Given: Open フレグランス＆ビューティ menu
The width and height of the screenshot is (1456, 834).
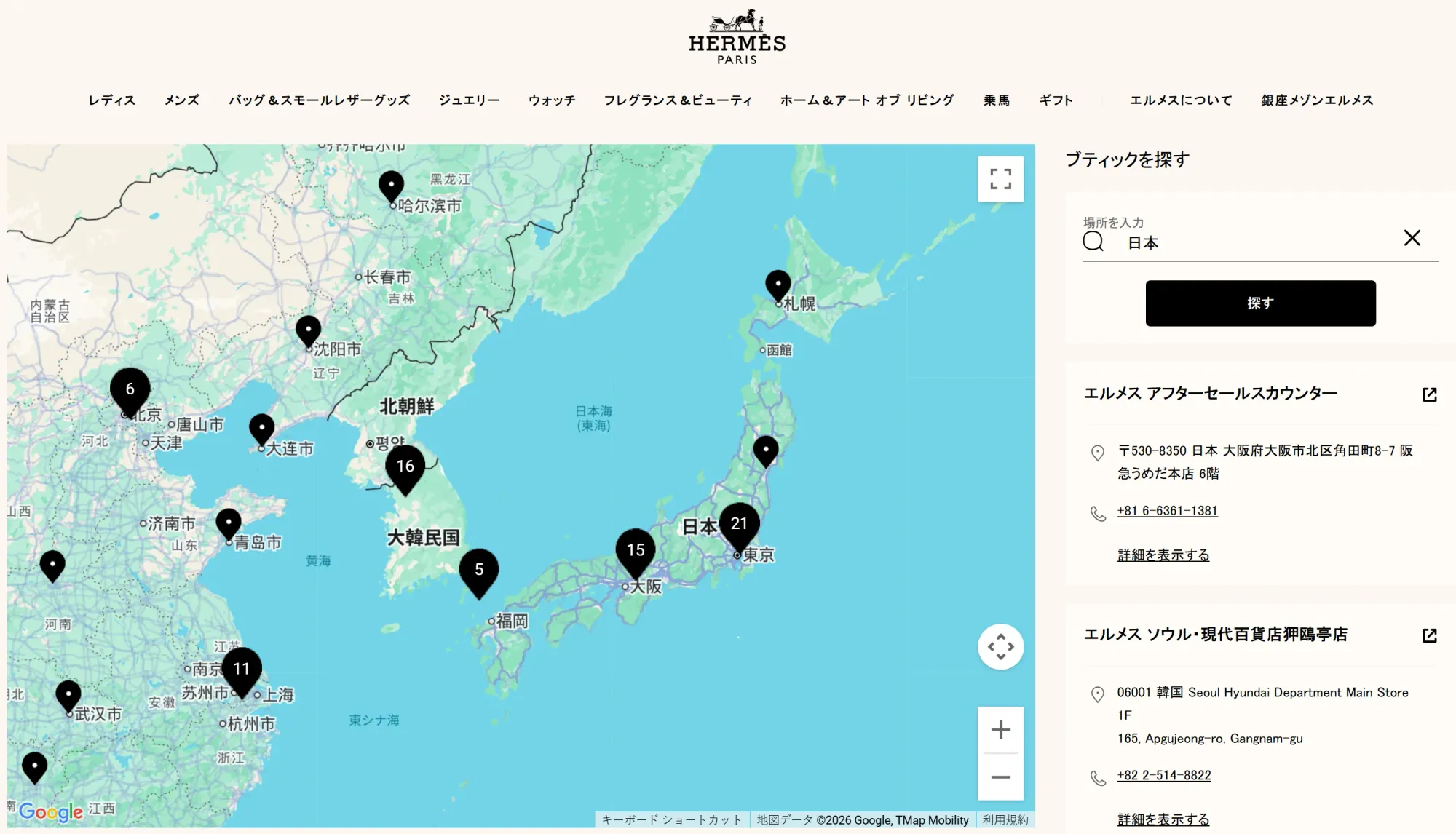Looking at the screenshot, I should click(678, 100).
